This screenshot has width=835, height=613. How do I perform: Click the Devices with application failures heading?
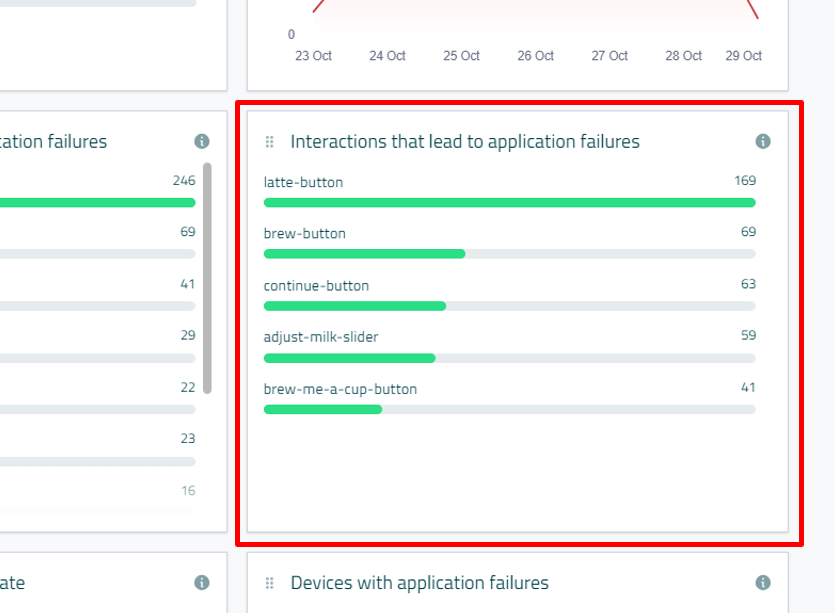pos(419,583)
